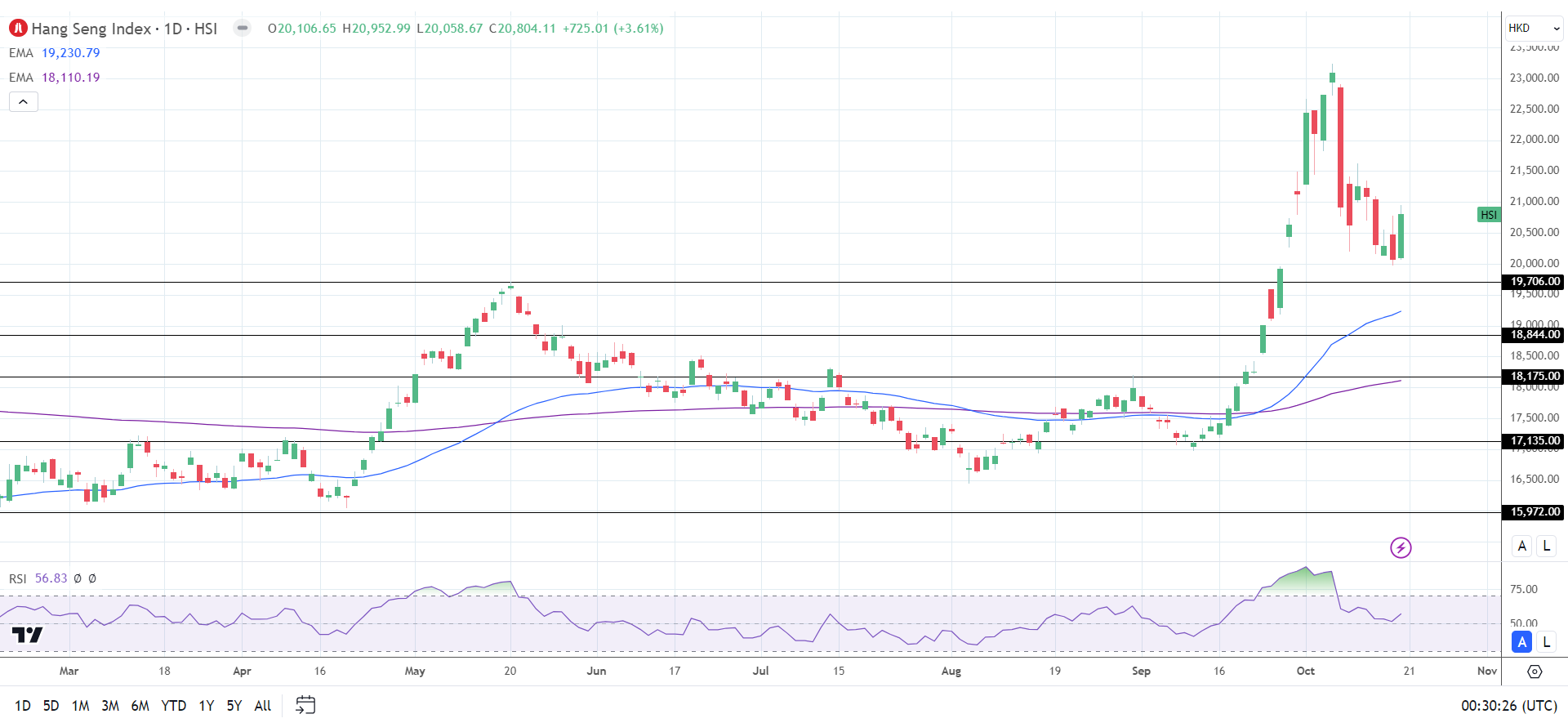Select the 15,972.00 horizontal line label
This screenshot has height=723, width=1568.
pos(1535,512)
